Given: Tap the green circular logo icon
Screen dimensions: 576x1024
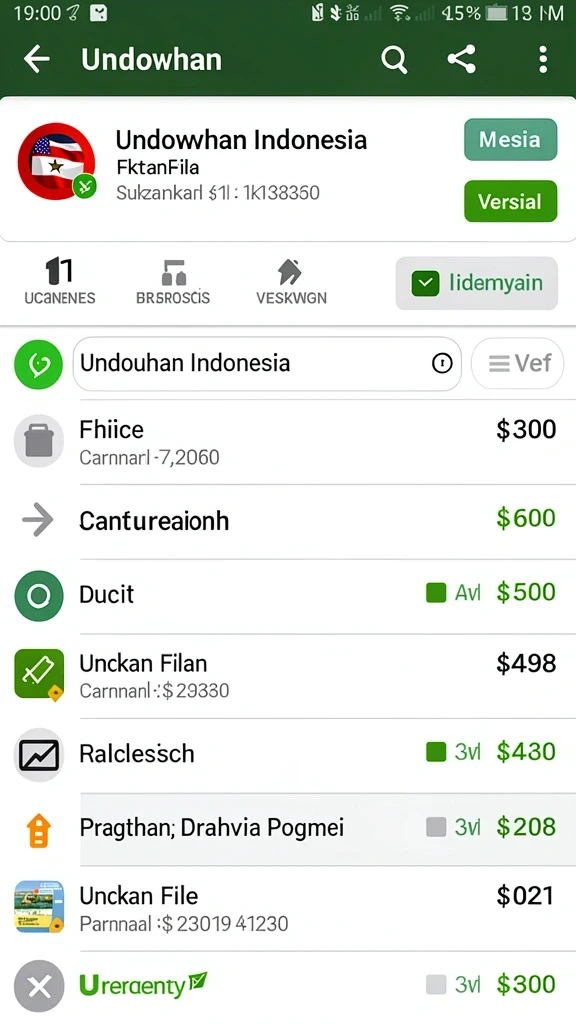Looking at the screenshot, I should point(39,364).
